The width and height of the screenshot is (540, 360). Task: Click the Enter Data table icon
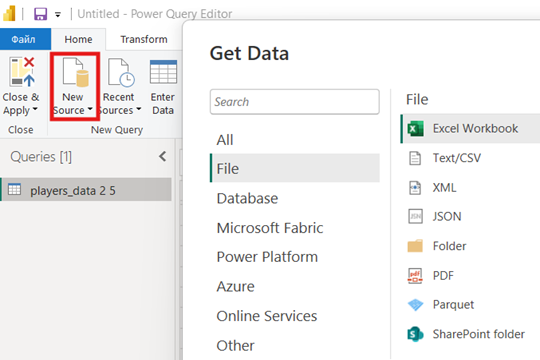(164, 72)
